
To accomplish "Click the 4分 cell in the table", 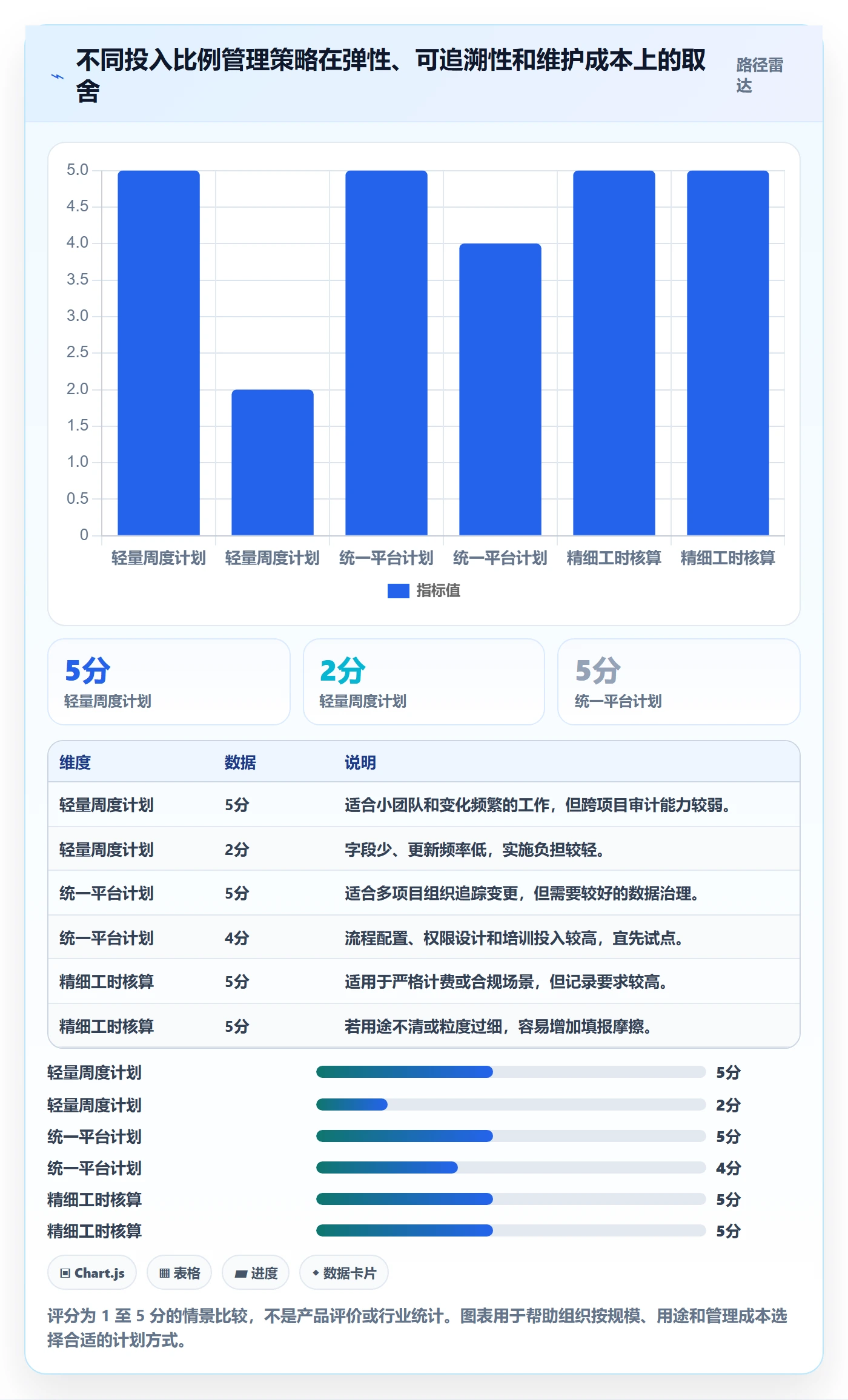I will [237, 938].
